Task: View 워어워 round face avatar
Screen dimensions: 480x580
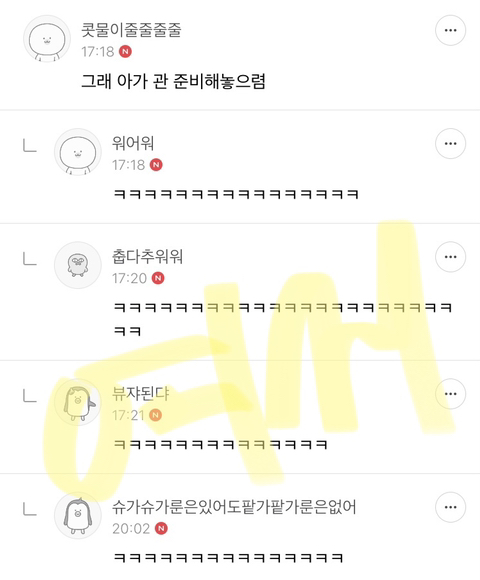Action: click(x=78, y=152)
